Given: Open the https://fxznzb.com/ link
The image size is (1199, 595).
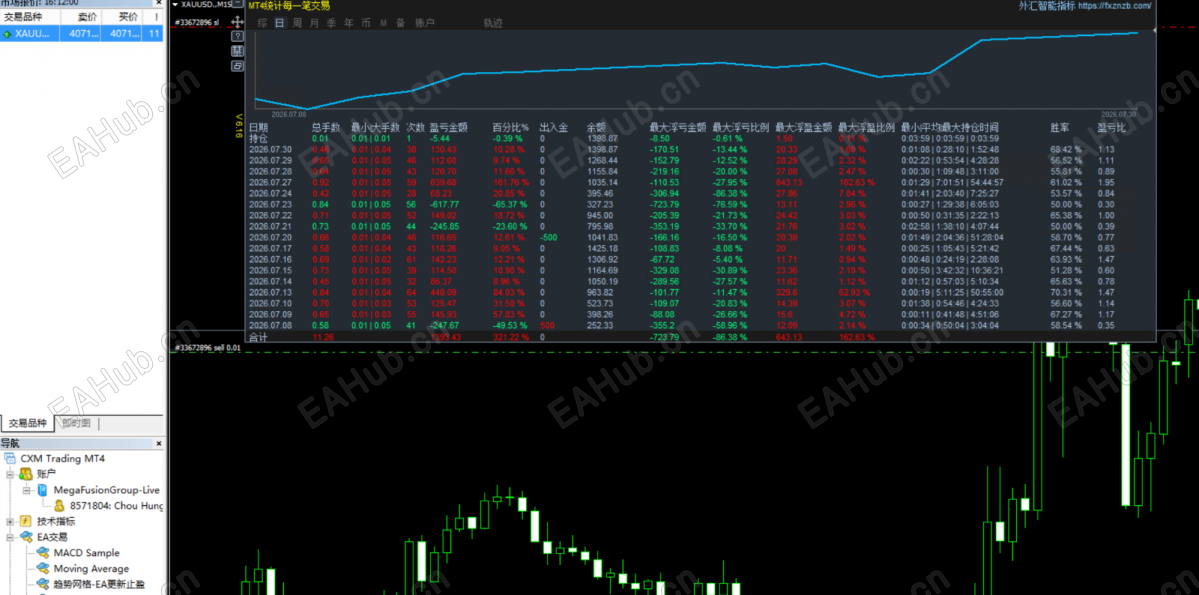Looking at the screenshot, I should [1114, 5].
